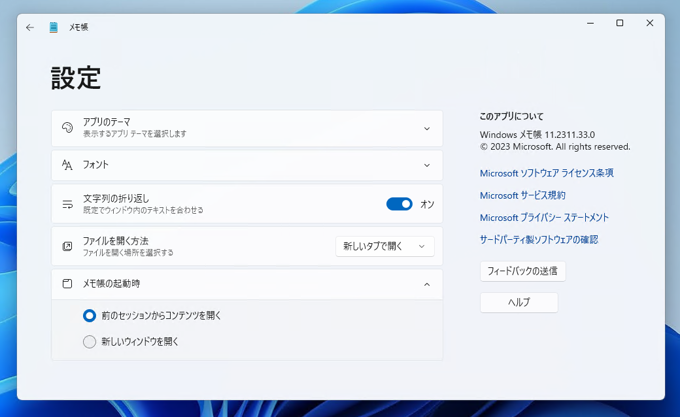The height and width of the screenshot is (417, 680).
Task: Select 新しいウィンドウを開く radio button
Action: click(89, 342)
